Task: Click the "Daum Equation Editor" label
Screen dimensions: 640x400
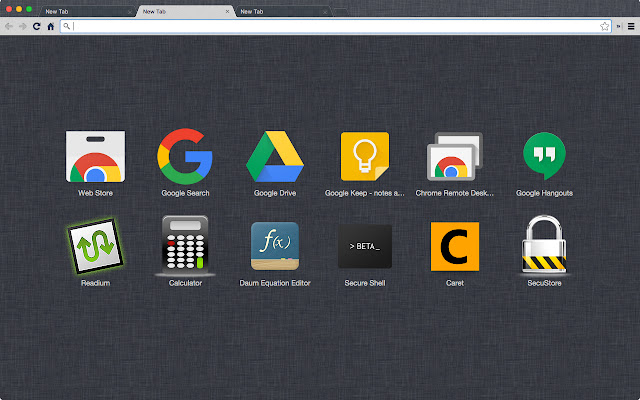Action: [x=275, y=283]
